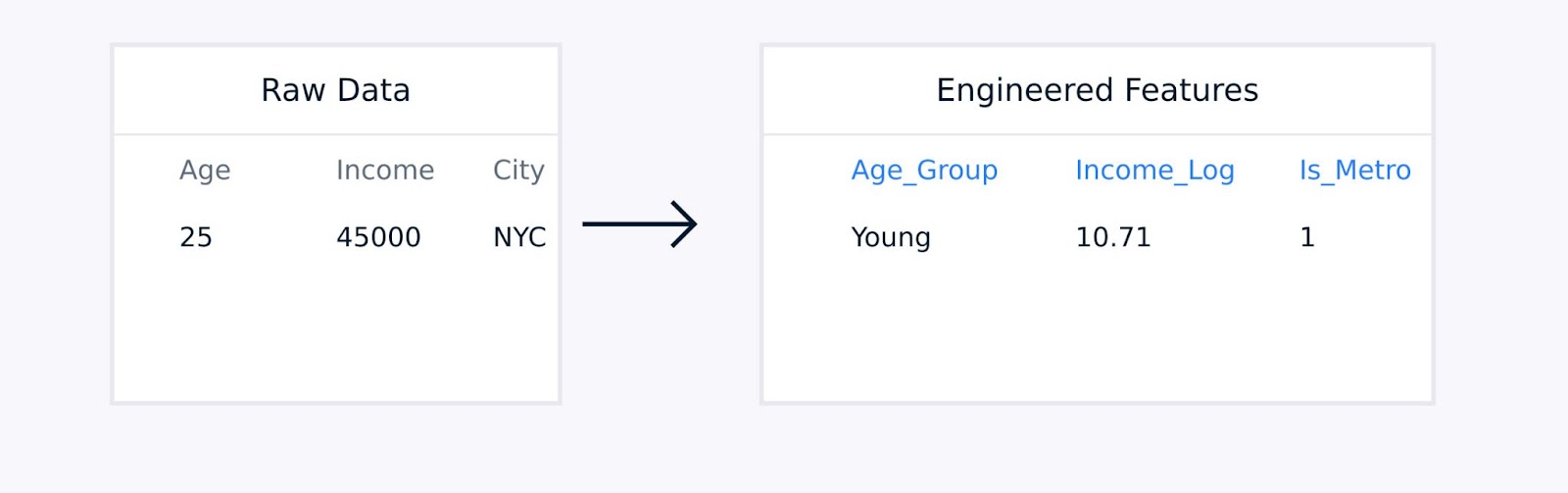The width and height of the screenshot is (1568, 493).
Task: Open the Is_Metro column link
Action: 1355,171
